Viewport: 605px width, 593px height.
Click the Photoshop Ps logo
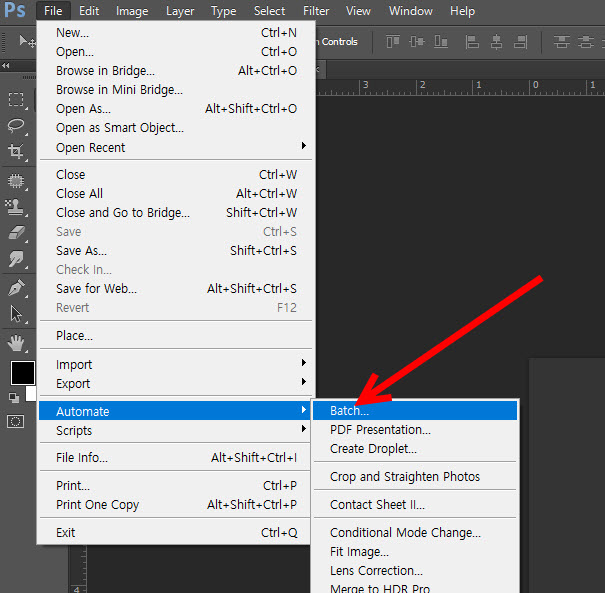pos(15,10)
